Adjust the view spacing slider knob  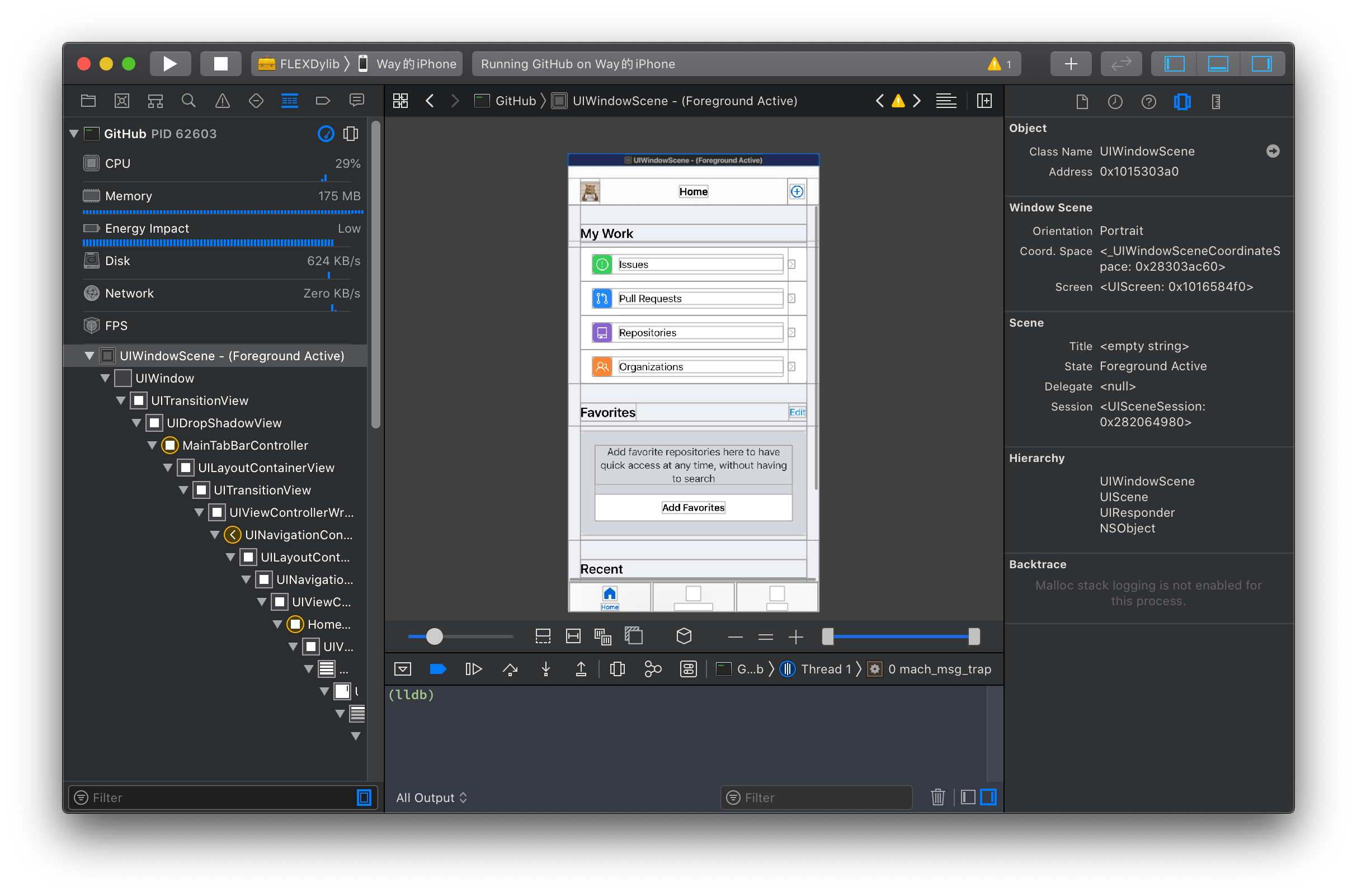point(434,636)
